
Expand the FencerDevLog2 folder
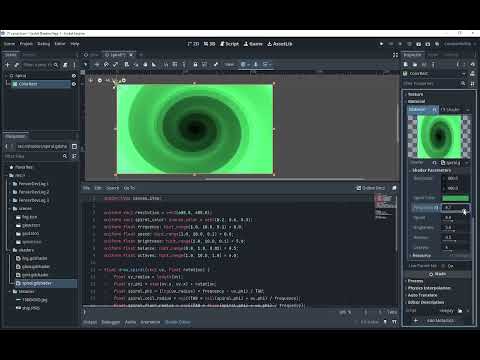click(10, 192)
